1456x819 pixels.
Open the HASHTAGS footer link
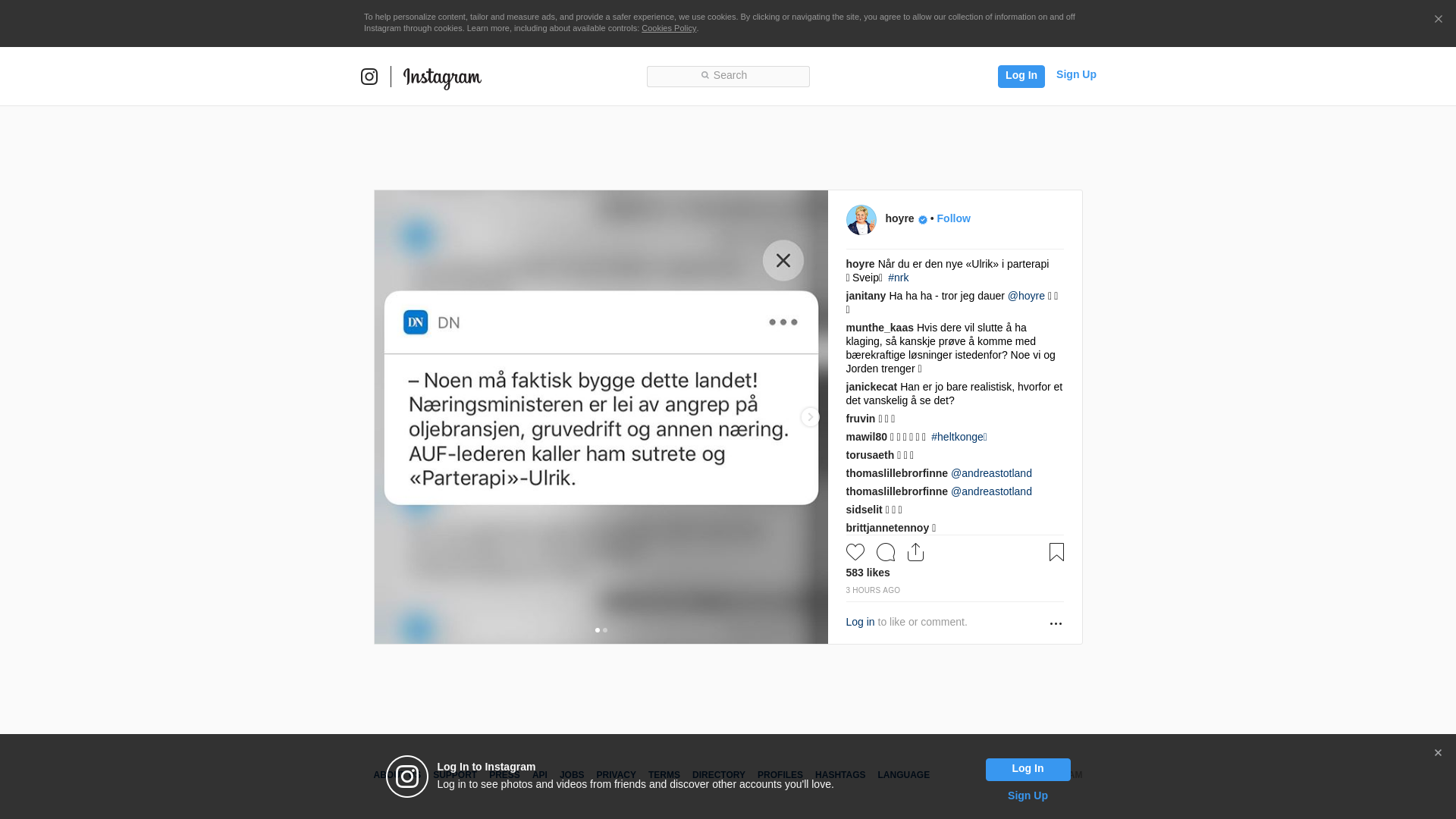pyautogui.click(x=839, y=775)
